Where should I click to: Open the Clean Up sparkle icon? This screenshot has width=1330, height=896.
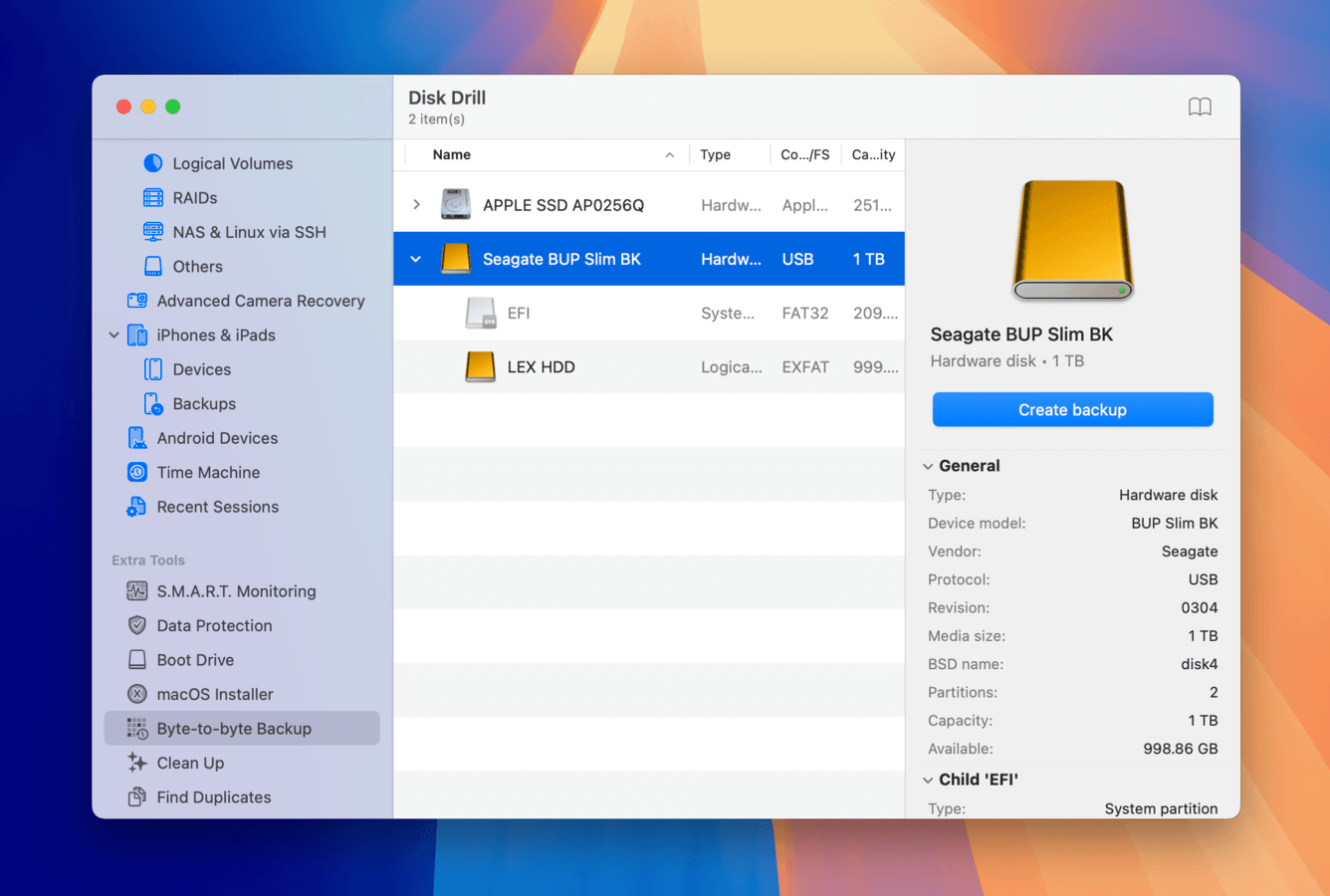click(137, 763)
